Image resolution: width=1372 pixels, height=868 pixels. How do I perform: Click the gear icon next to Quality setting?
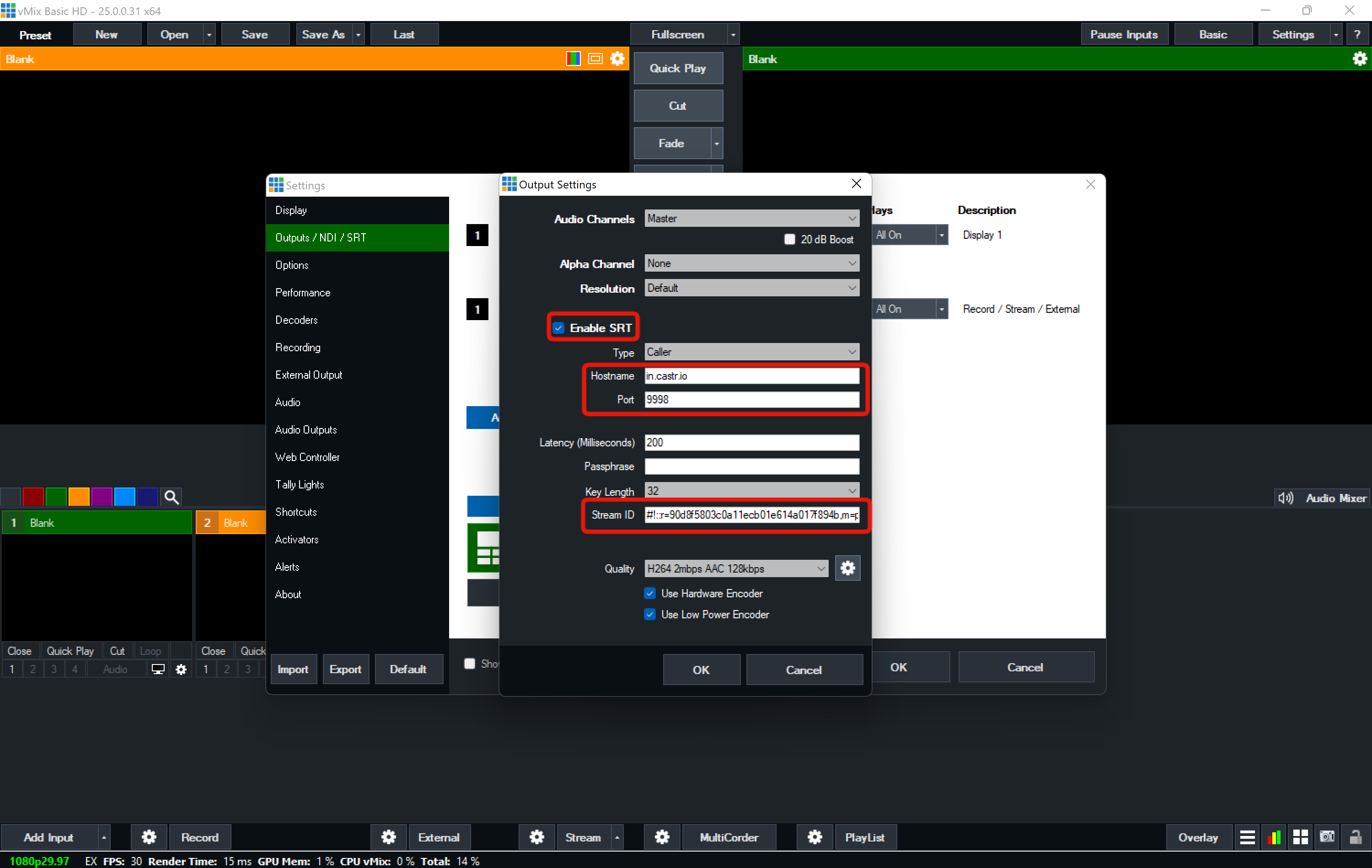click(x=847, y=568)
